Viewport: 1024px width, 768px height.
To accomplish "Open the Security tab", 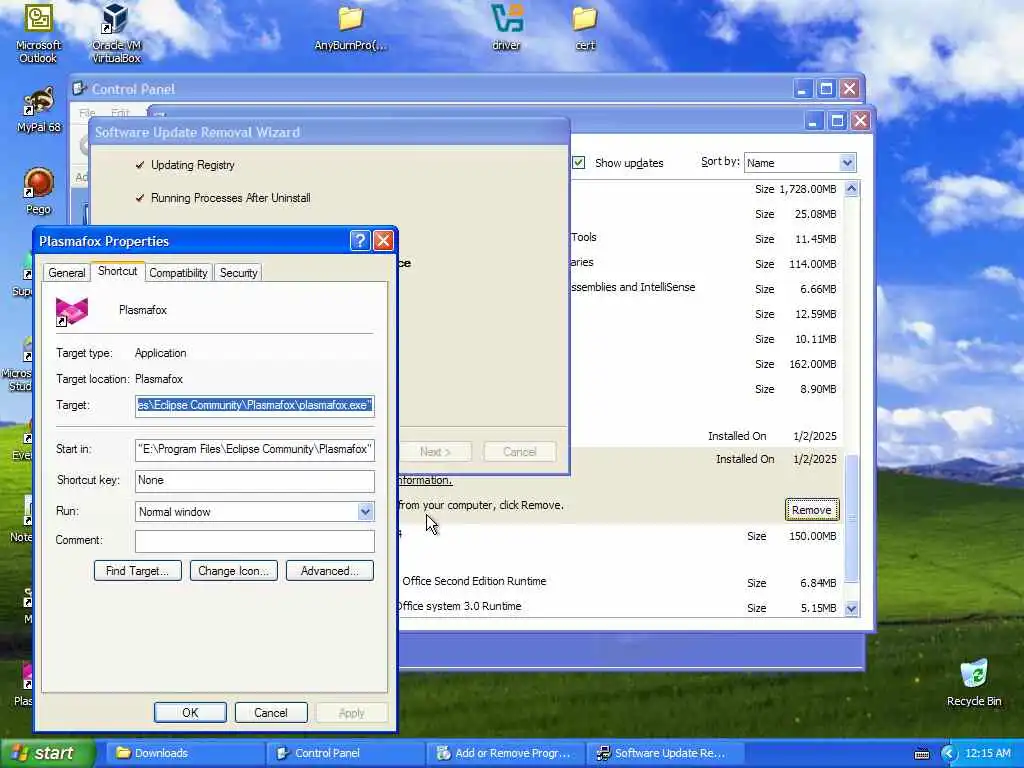I will click(238, 273).
